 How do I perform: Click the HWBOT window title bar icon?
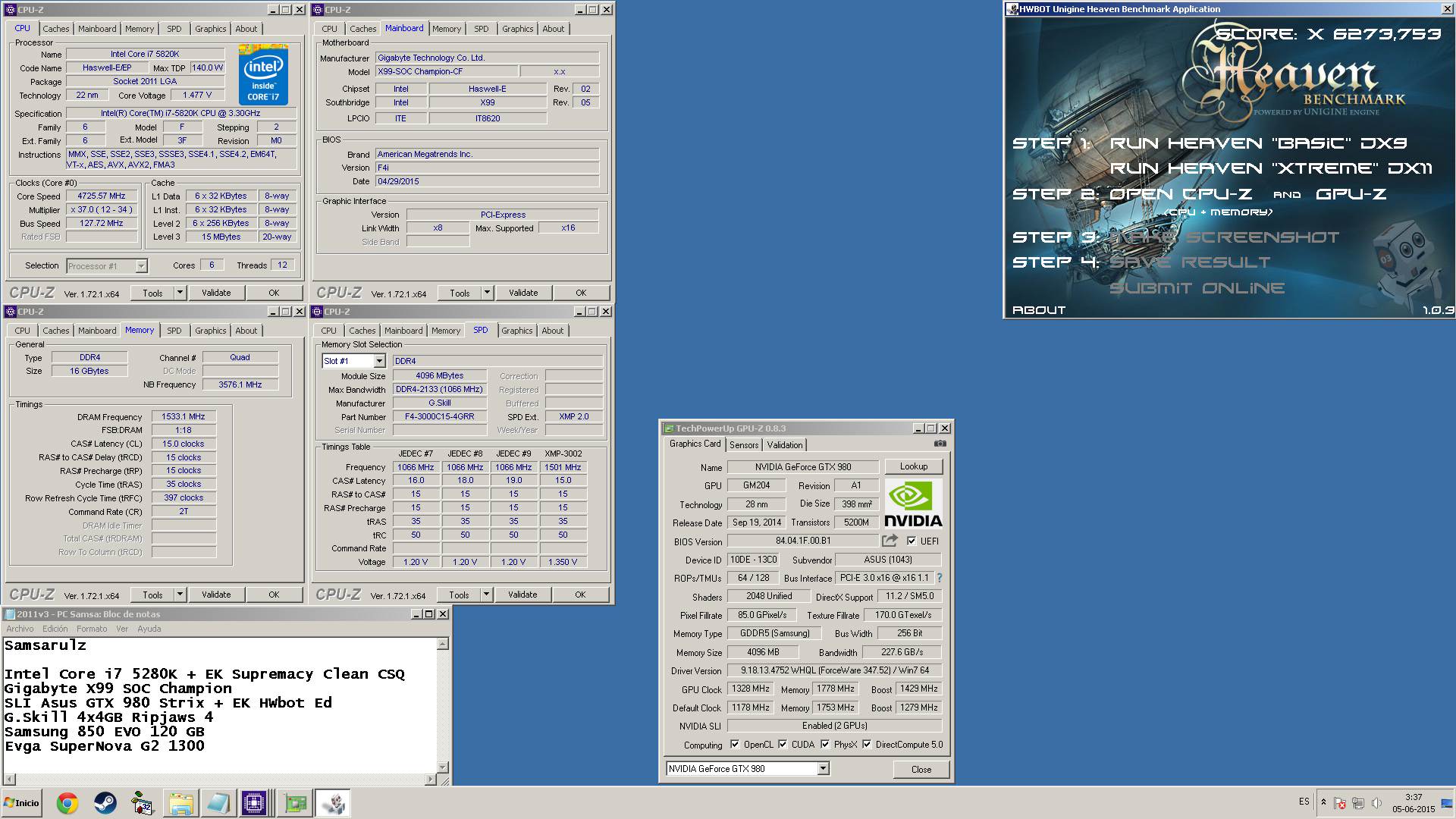1012,9
